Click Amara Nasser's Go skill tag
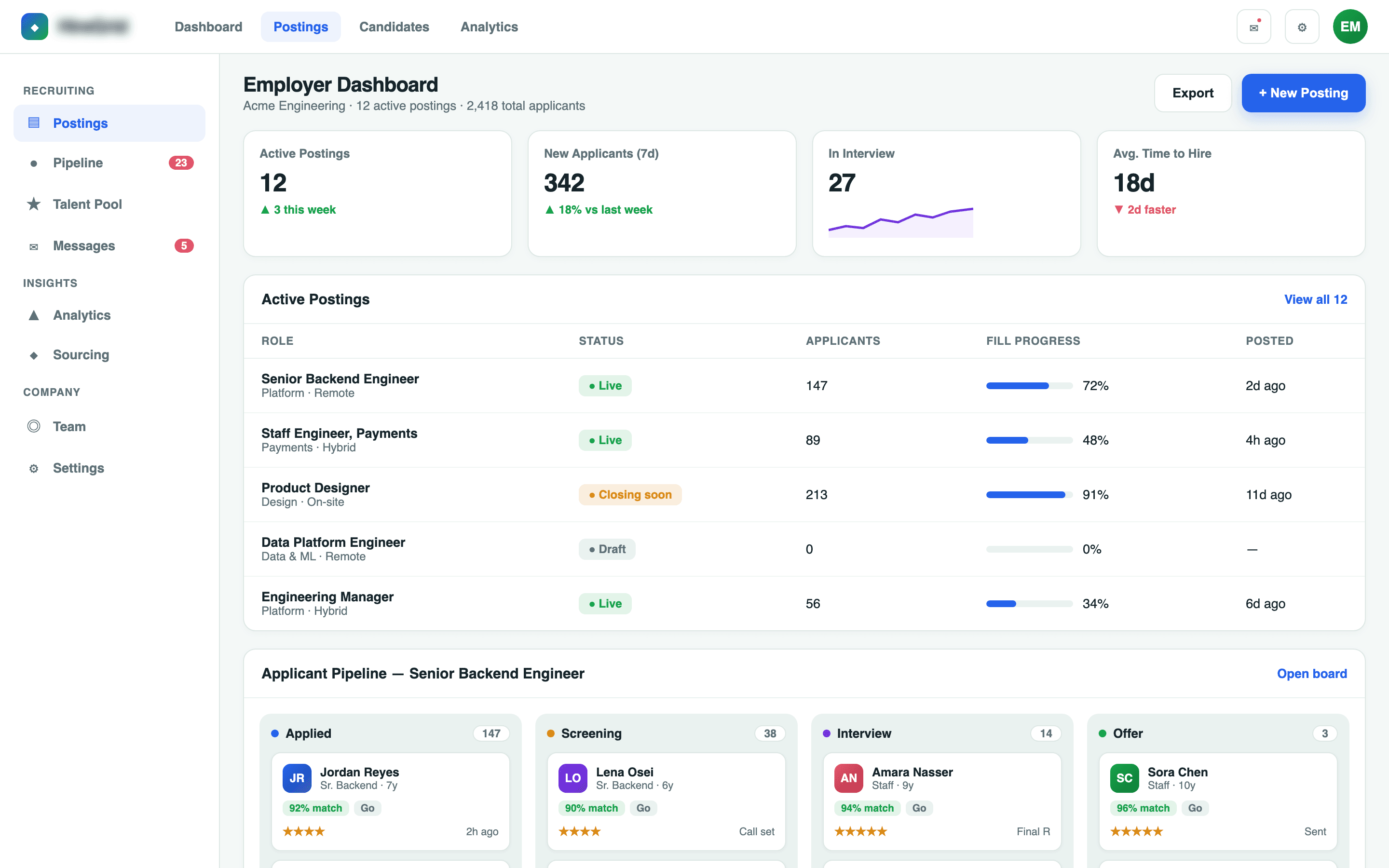 (x=919, y=808)
